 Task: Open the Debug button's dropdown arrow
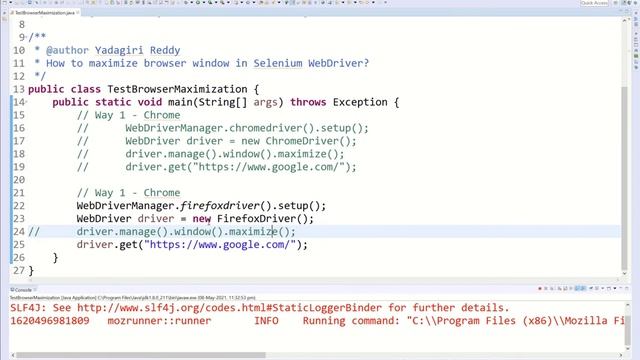[192, 2]
